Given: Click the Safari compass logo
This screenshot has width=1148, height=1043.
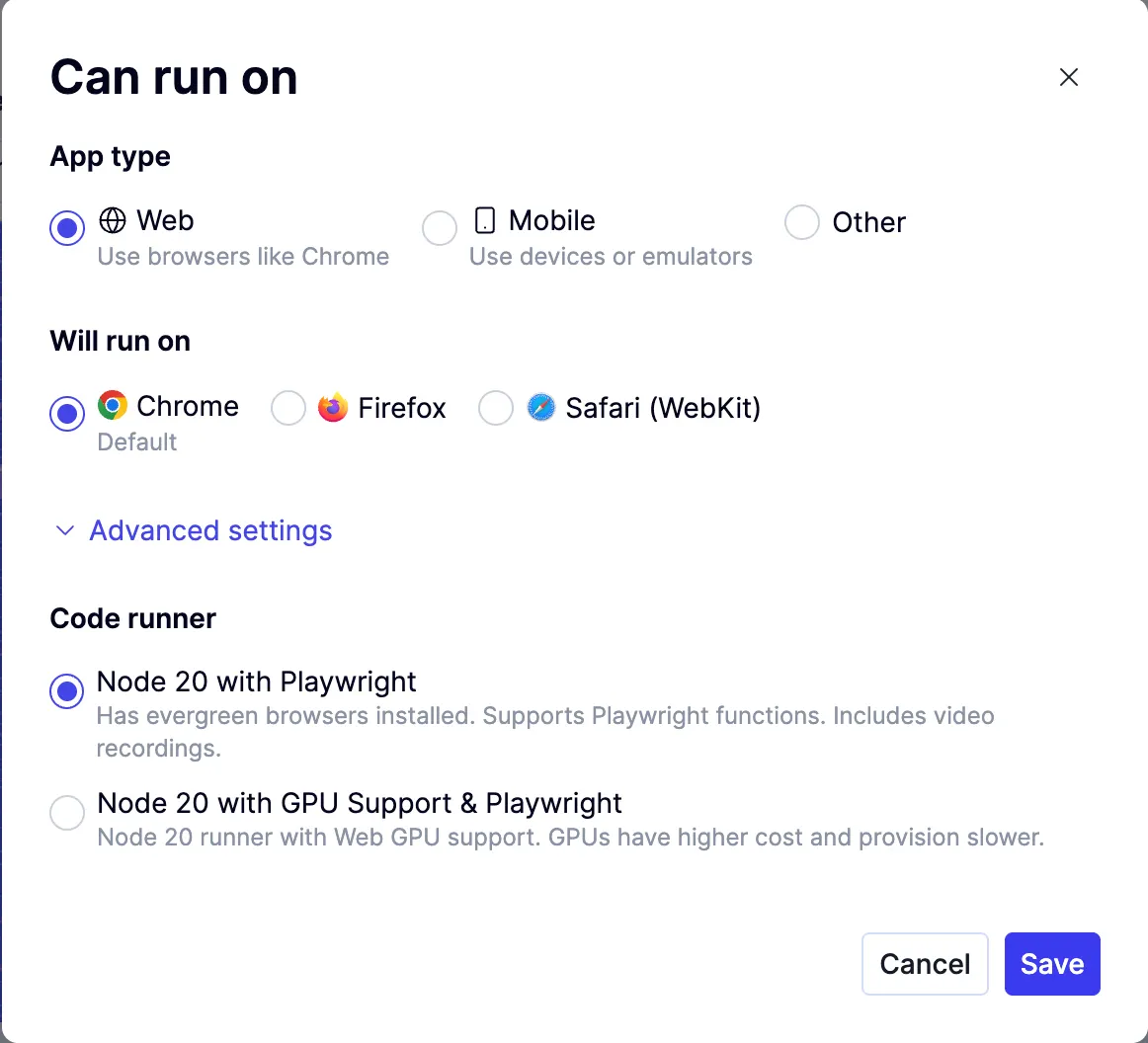Looking at the screenshot, I should [541, 407].
